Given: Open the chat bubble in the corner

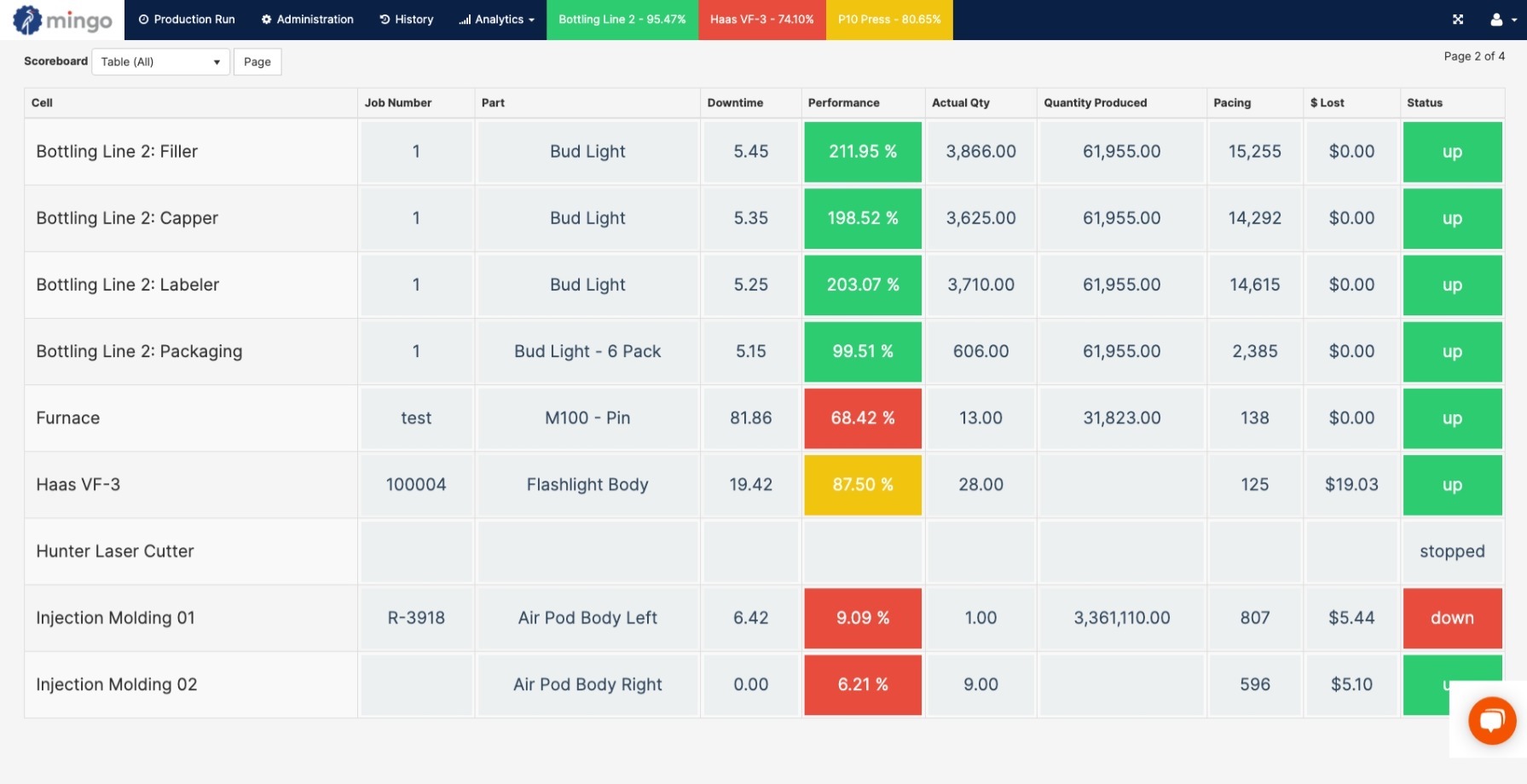Looking at the screenshot, I should (x=1492, y=721).
